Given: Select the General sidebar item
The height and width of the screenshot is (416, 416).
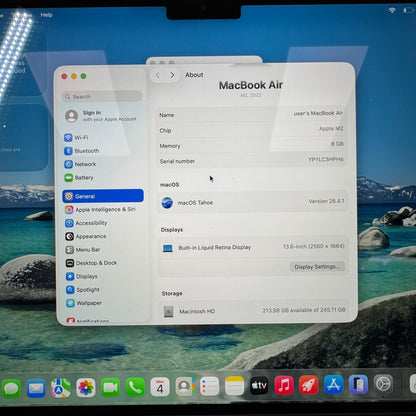Looking at the screenshot, I should click(103, 196).
